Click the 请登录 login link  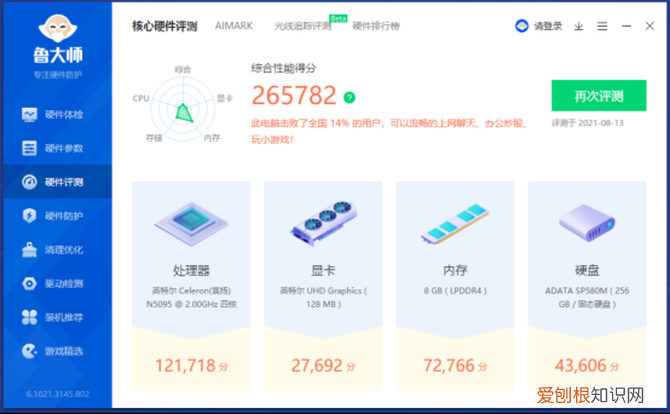[x=548, y=26]
